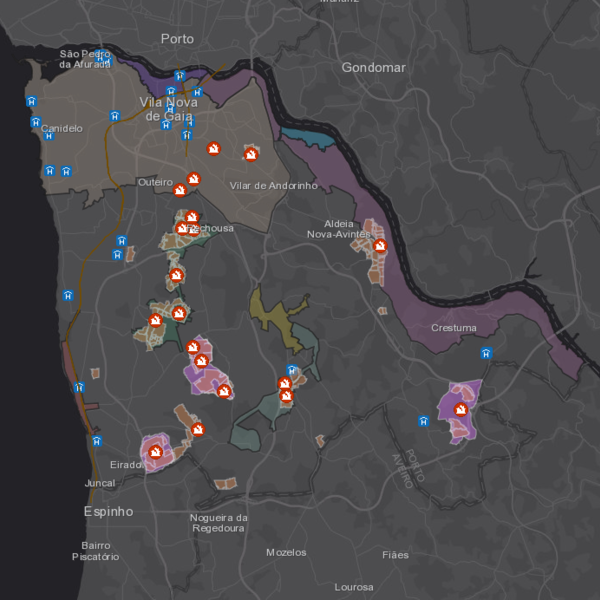
Task: Select the Mozelos label
Action: click(286, 553)
